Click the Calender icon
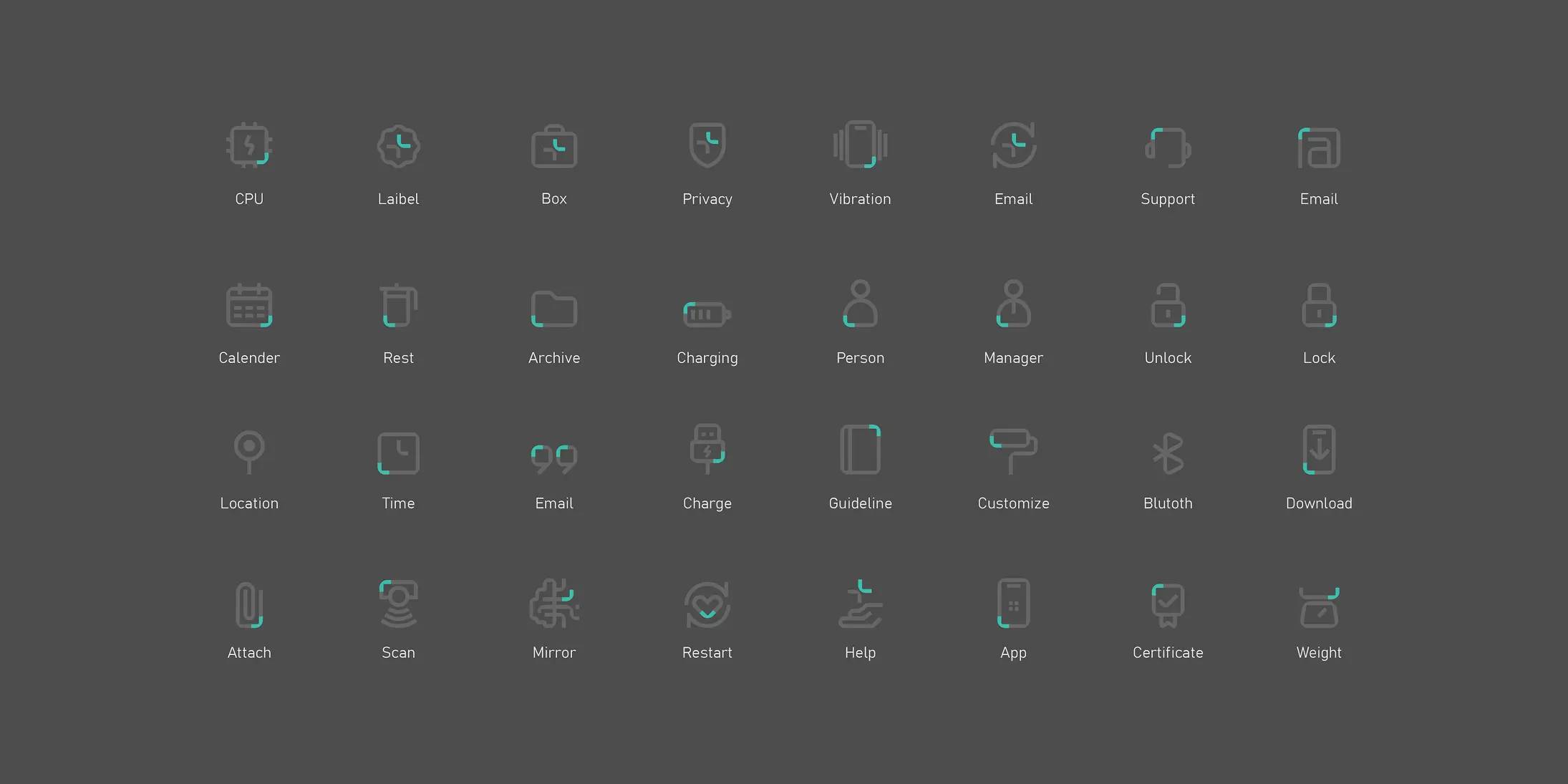The height and width of the screenshot is (784, 1568). [x=249, y=306]
